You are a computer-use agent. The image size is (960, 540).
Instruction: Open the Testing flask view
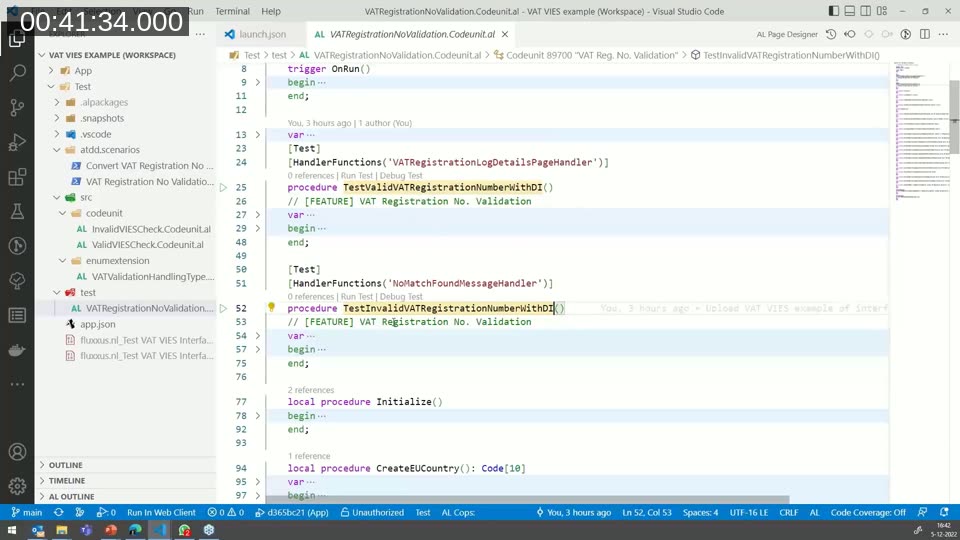pyautogui.click(x=17, y=211)
